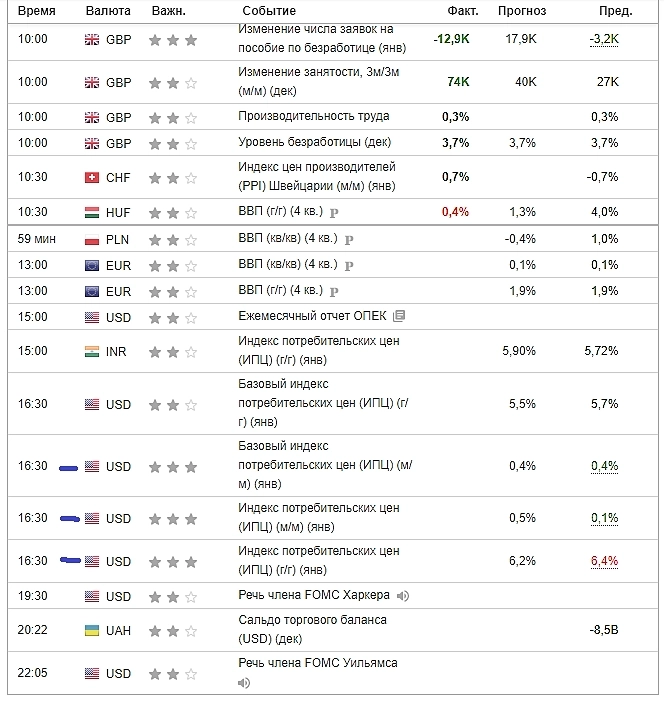664x705 pixels.
Task: Click the Hungarian flag icon for HUF
Action: point(92,212)
